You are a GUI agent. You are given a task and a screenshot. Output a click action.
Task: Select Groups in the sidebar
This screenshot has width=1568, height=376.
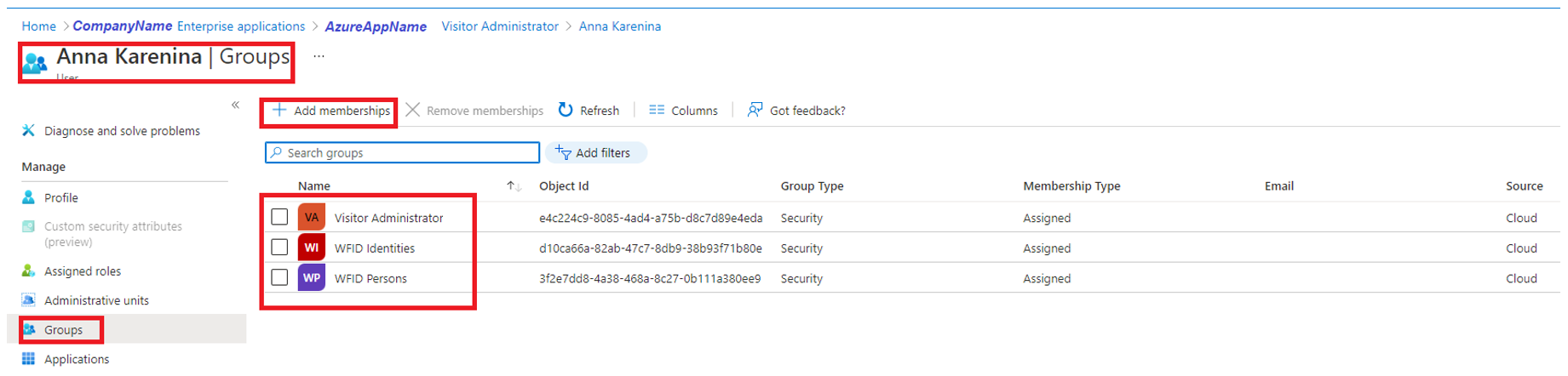pos(126,329)
